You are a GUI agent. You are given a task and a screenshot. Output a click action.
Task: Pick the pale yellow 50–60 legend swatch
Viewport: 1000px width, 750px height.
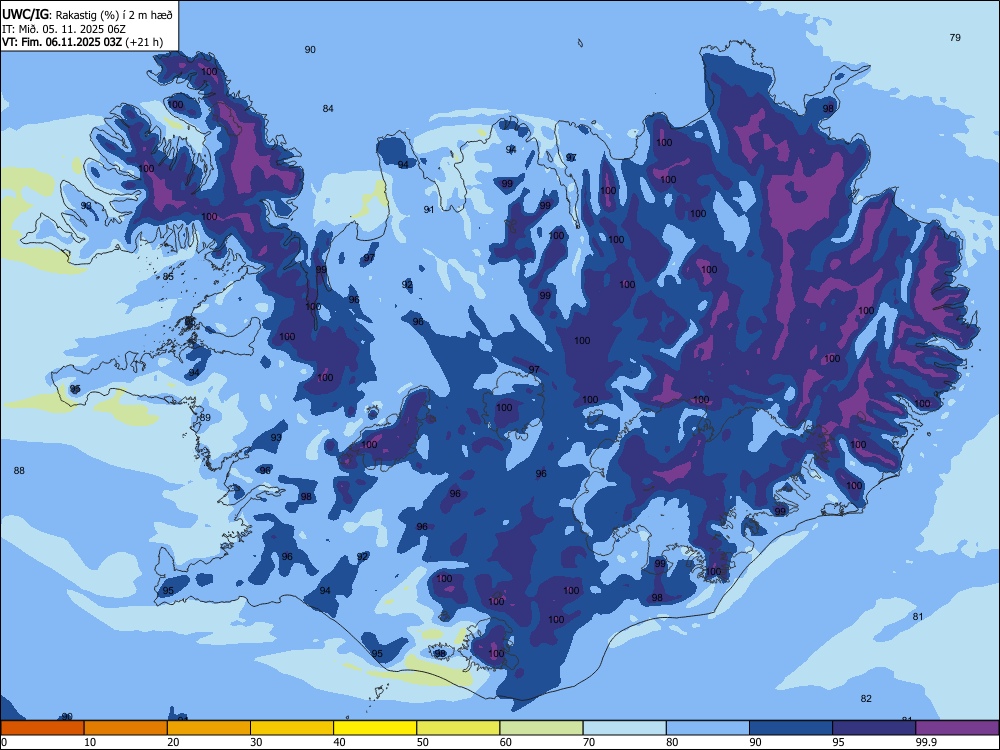click(458, 728)
